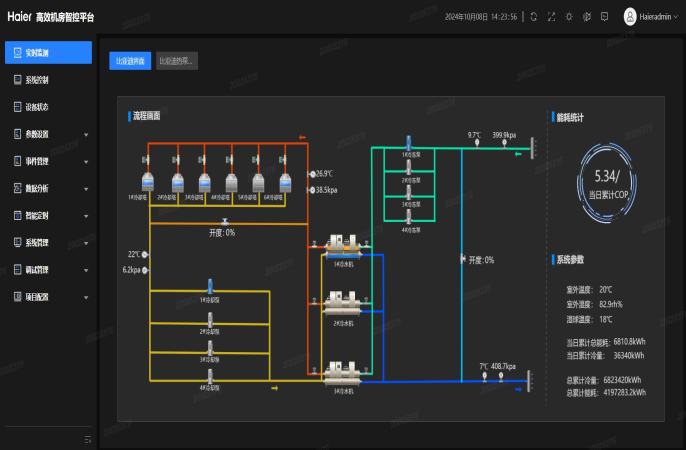Click the 1#冷冻泵 chilled water pump
Viewport: 686px width, 450px height.
coord(409,143)
